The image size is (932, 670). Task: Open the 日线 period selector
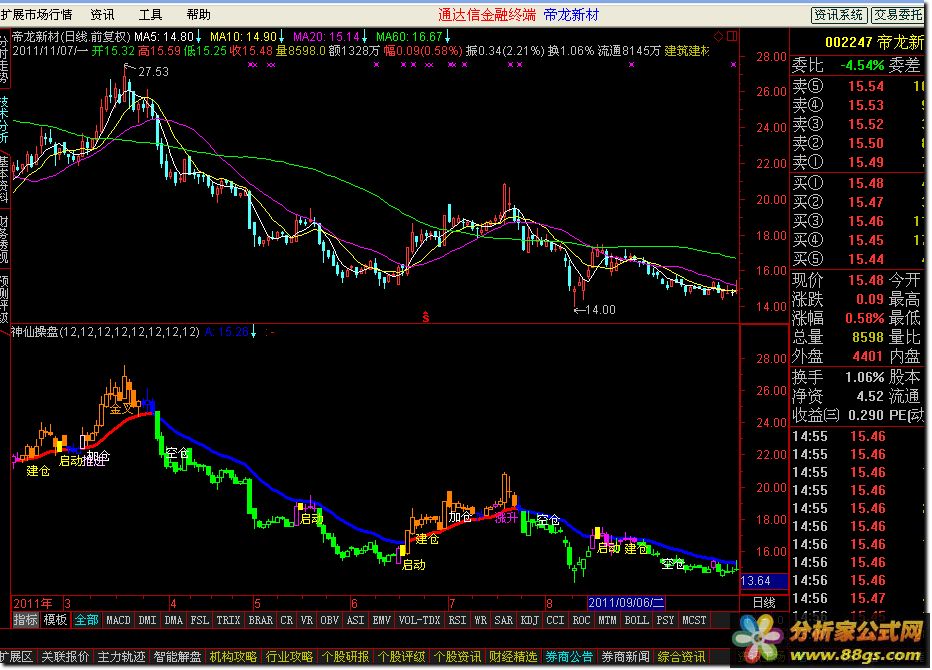pyautogui.click(x=764, y=602)
